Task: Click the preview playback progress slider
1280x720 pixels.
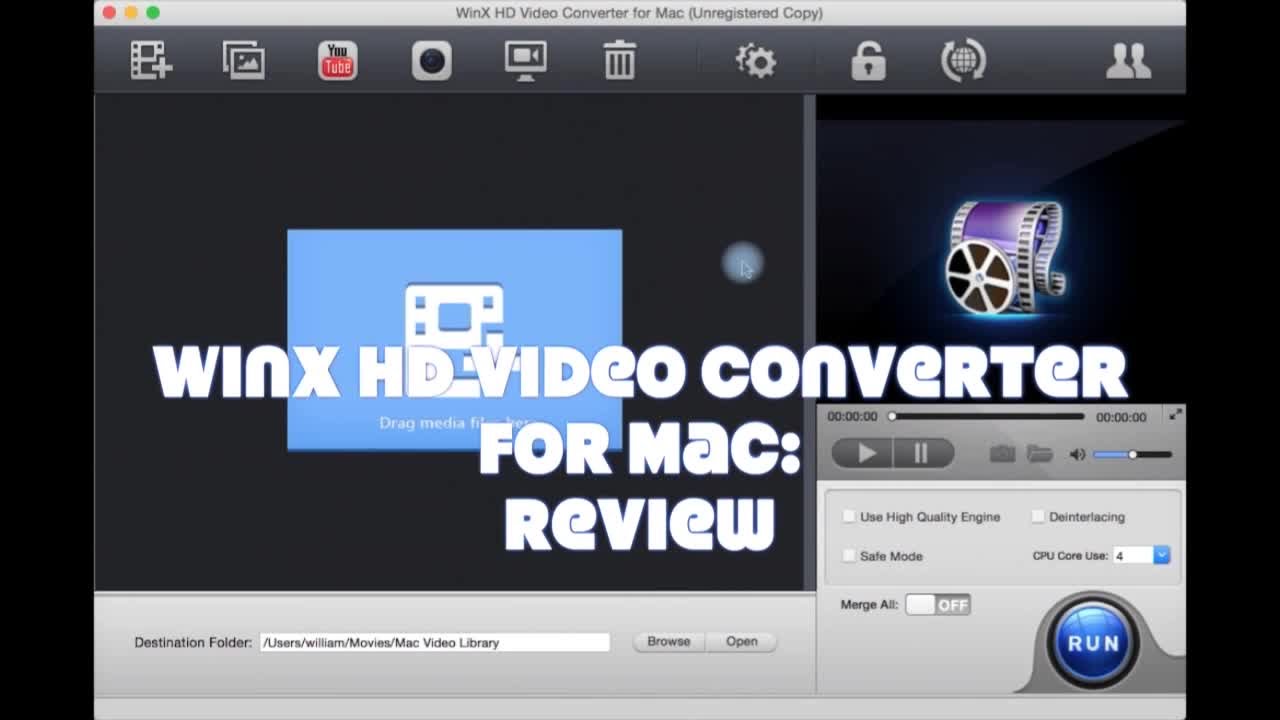Action: coord(987,416)
